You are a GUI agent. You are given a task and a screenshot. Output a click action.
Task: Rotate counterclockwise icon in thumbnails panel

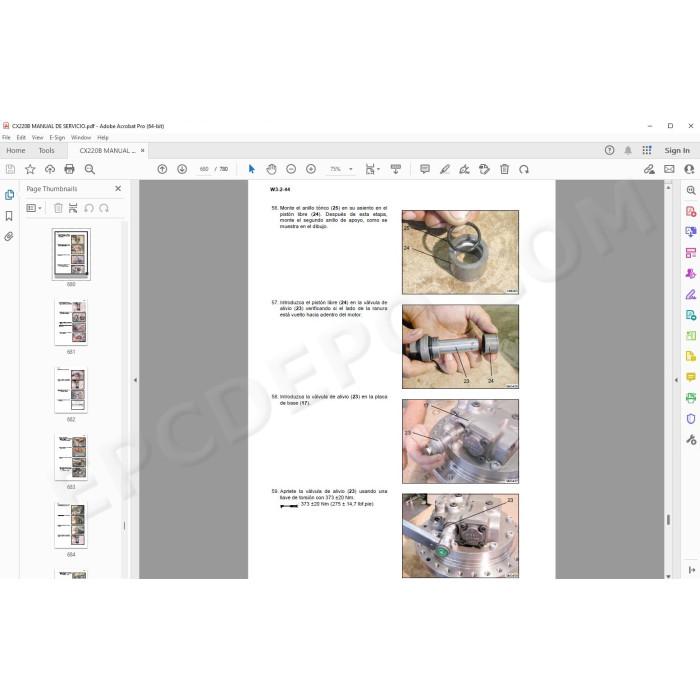pyautogui.click(x=89, y=208)
